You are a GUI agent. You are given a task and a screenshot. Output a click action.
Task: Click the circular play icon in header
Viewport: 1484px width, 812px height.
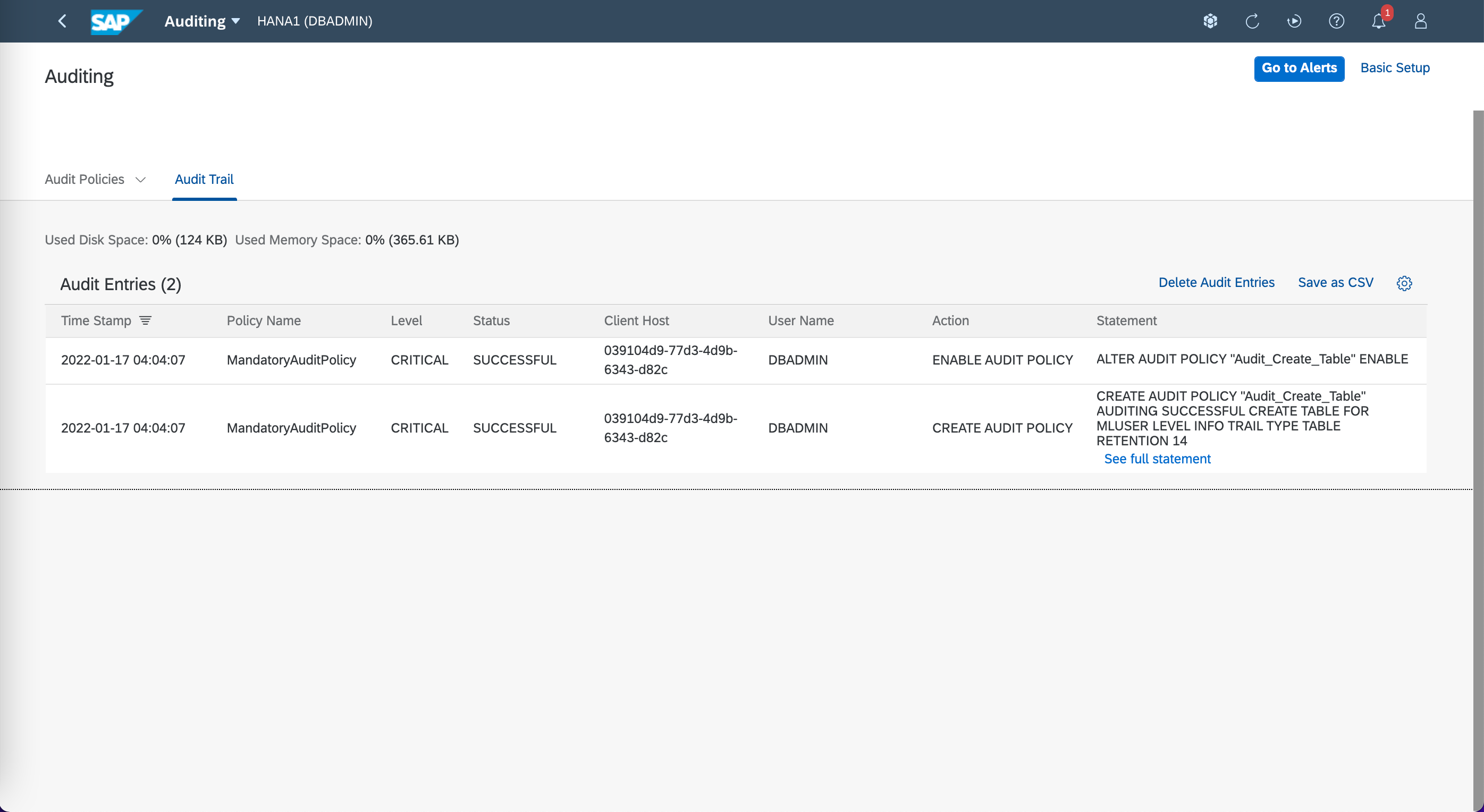(1294, 21)
